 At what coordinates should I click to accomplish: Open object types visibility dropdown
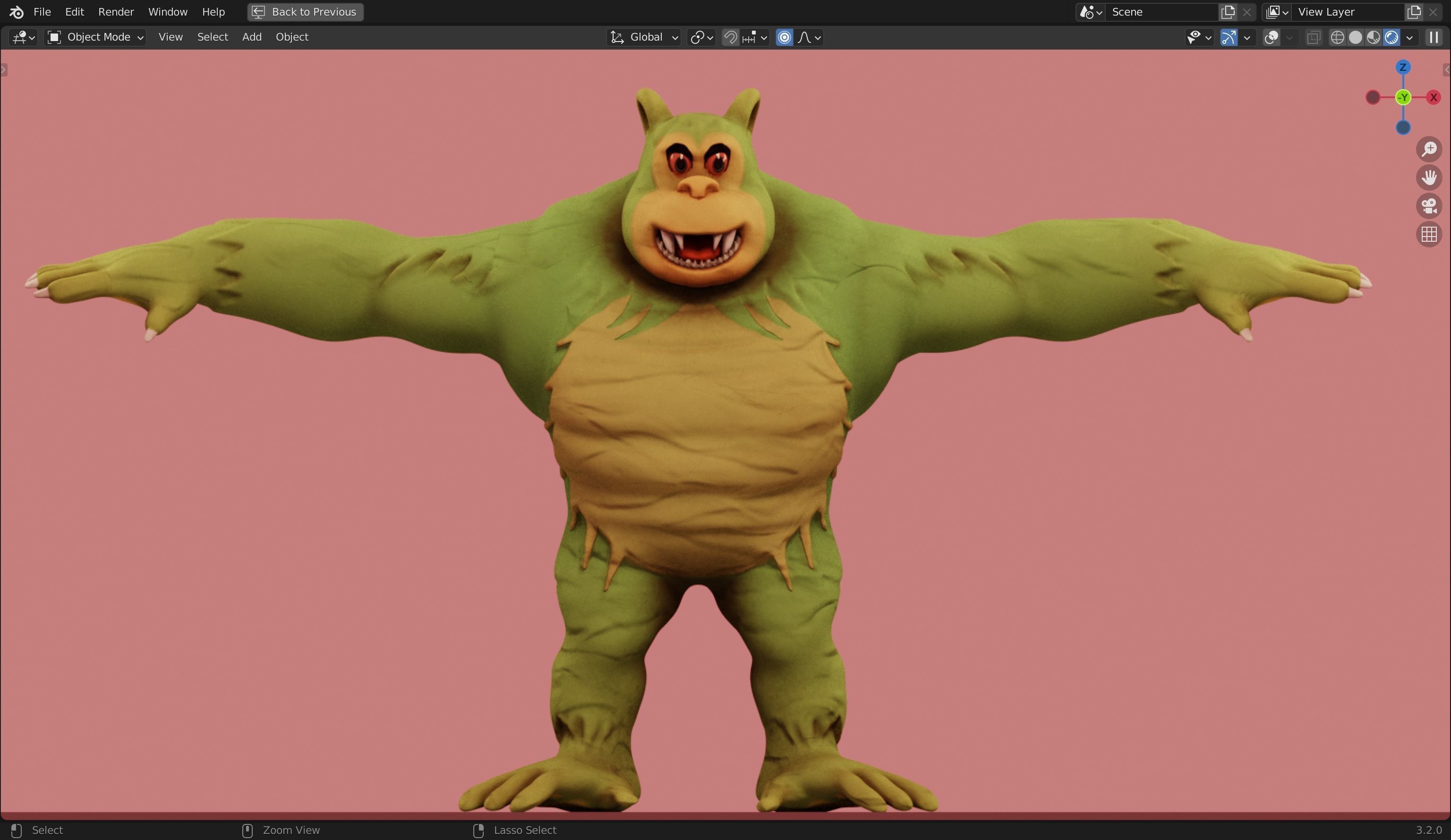click(x=1199, y=37)
